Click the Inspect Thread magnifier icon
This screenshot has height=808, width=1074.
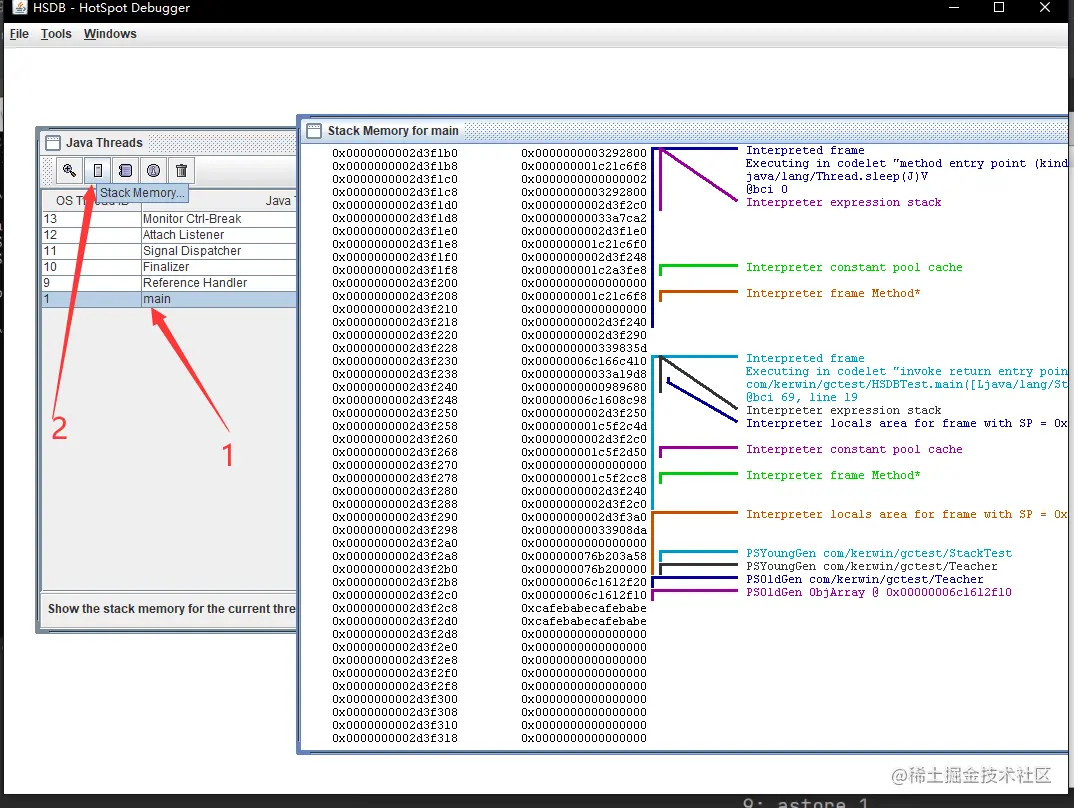pyautogui.click(x=69, y=170)
